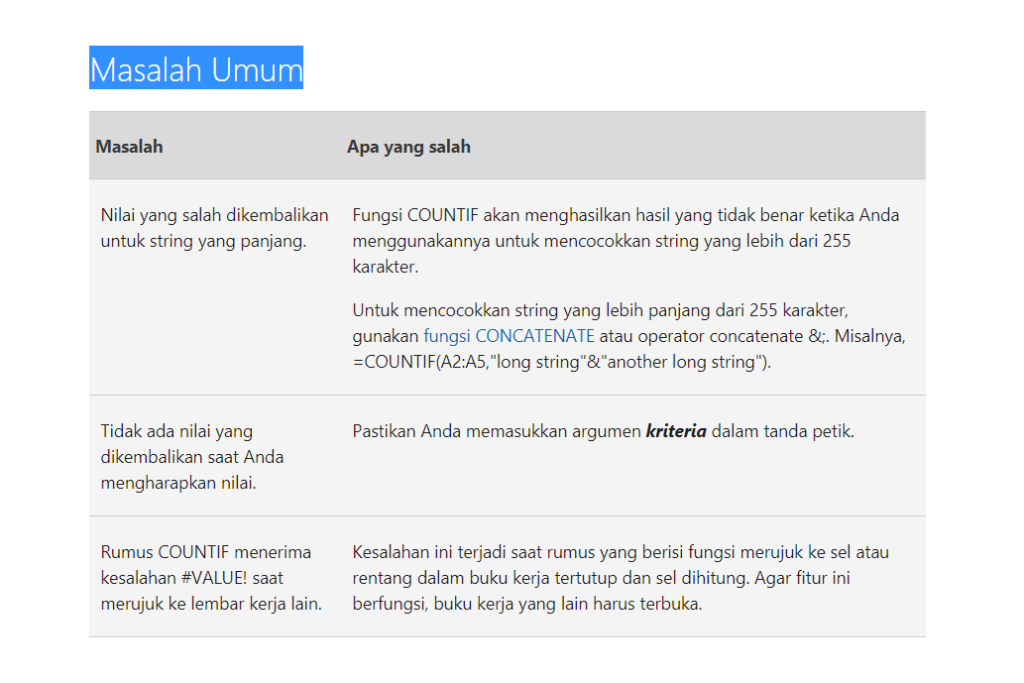
Task: Click the highlighted Masalah Umum heading
Action: [x=196, y=68]
